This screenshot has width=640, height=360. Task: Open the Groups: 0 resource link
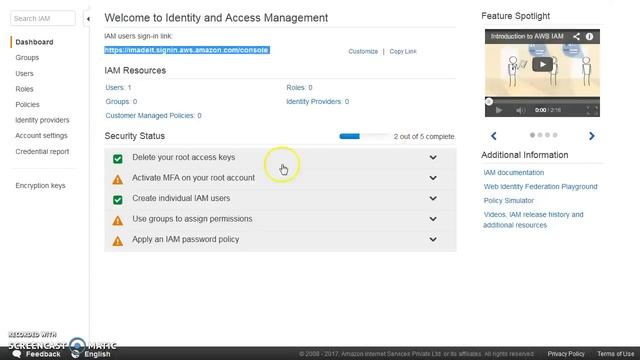121,101
